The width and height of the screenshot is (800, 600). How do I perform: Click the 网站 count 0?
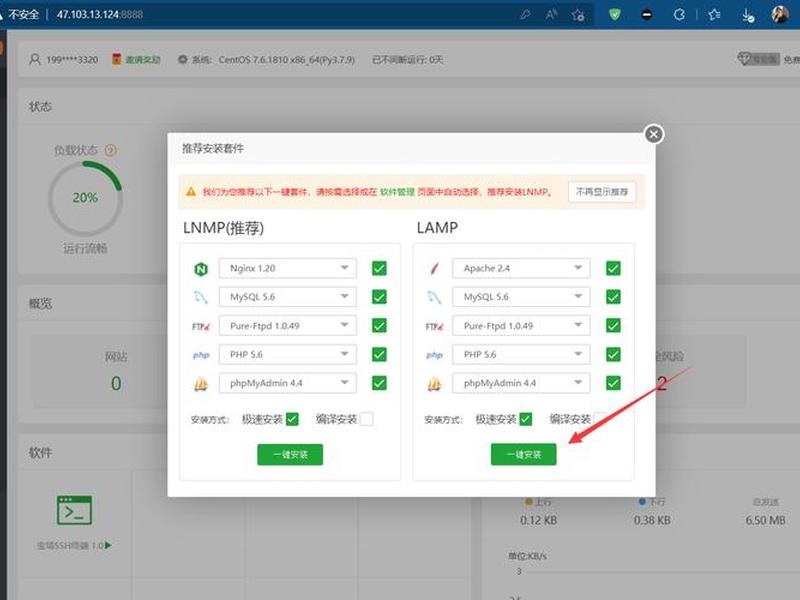click(116, 383)
